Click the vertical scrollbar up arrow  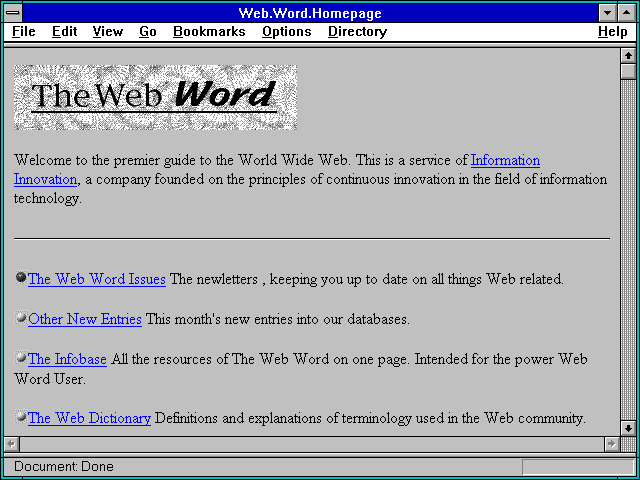click(628, 56)
